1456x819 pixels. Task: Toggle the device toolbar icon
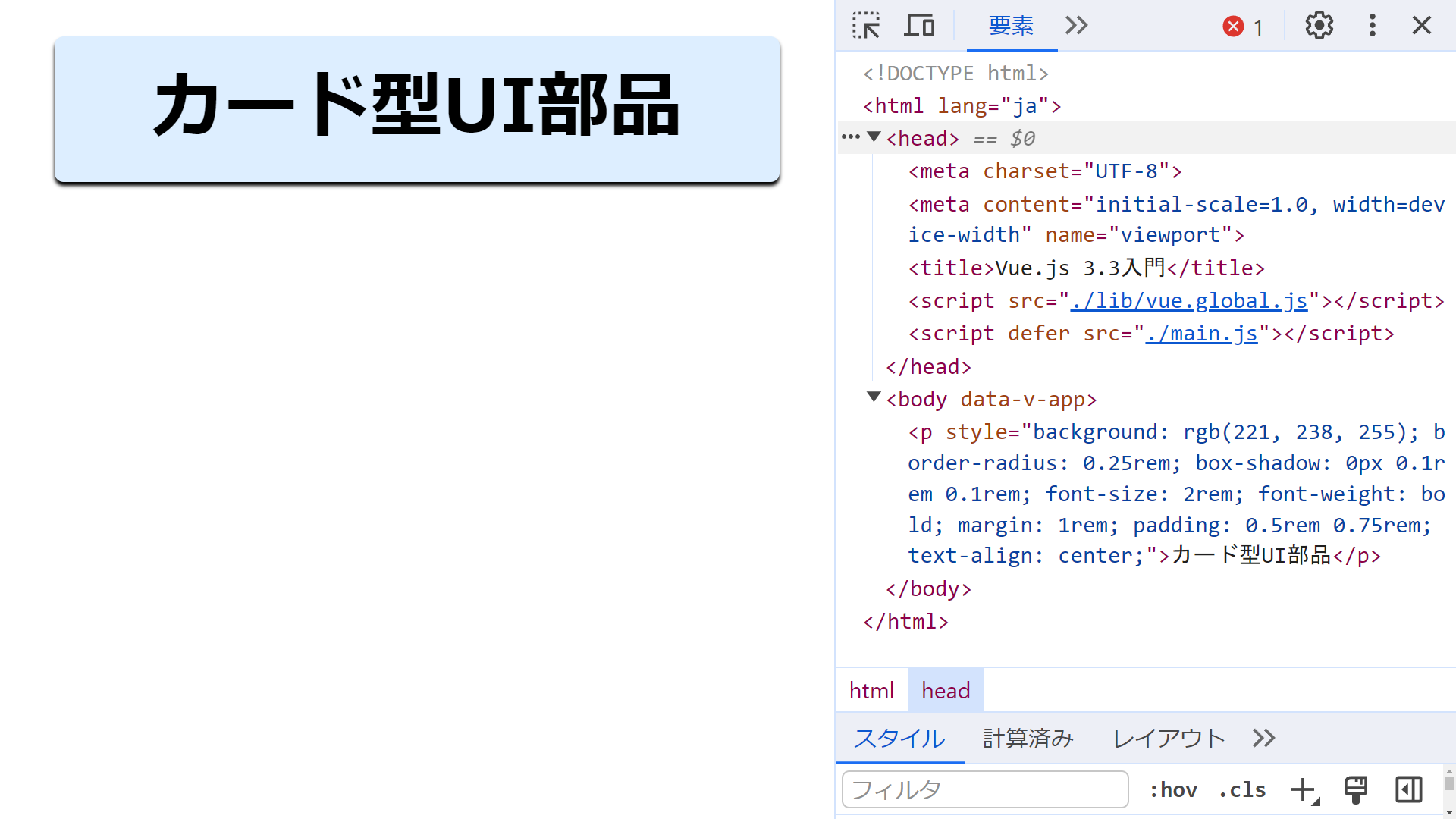point(919,26)
